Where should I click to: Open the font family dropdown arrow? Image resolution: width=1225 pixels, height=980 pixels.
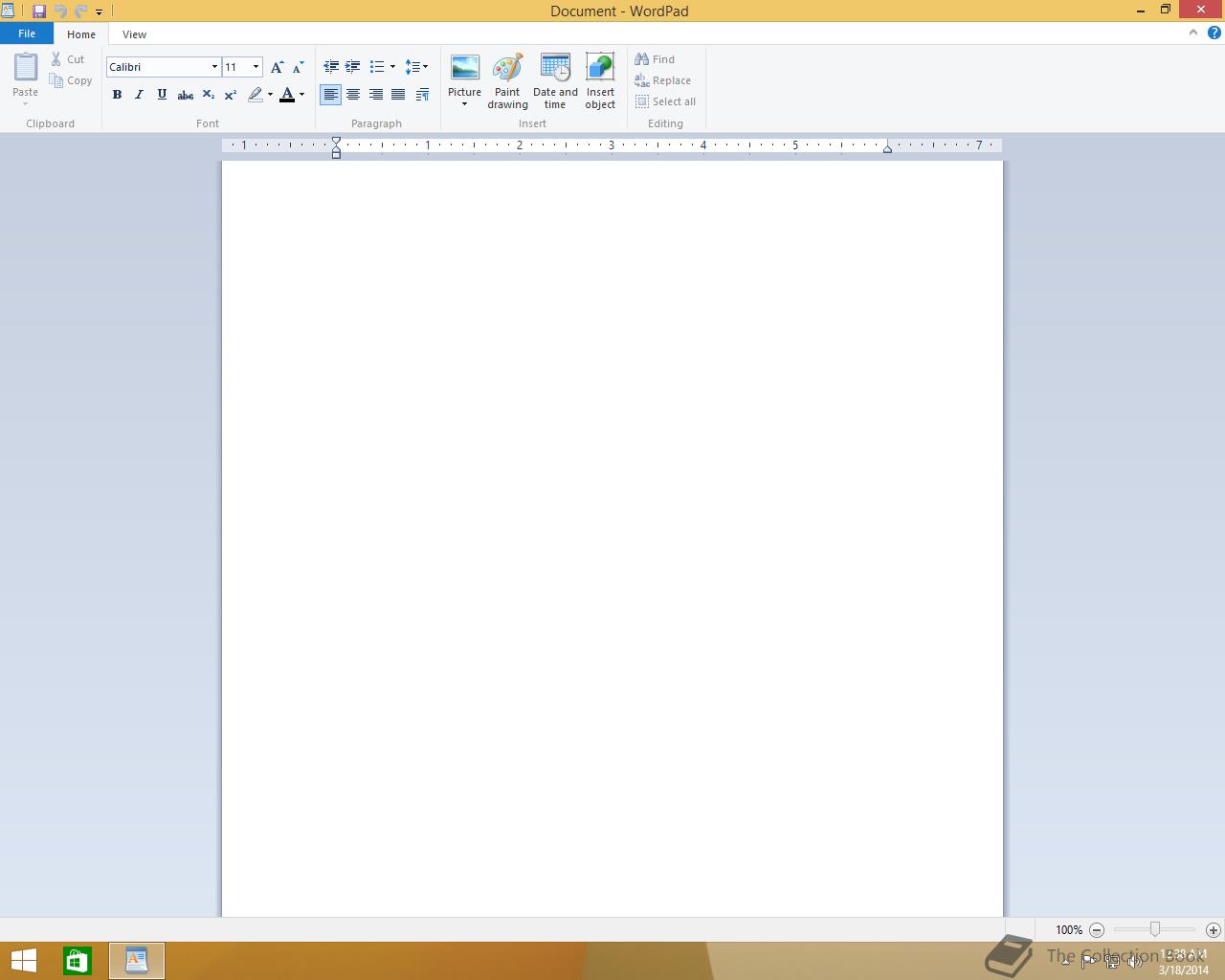(x=214, y=67)
